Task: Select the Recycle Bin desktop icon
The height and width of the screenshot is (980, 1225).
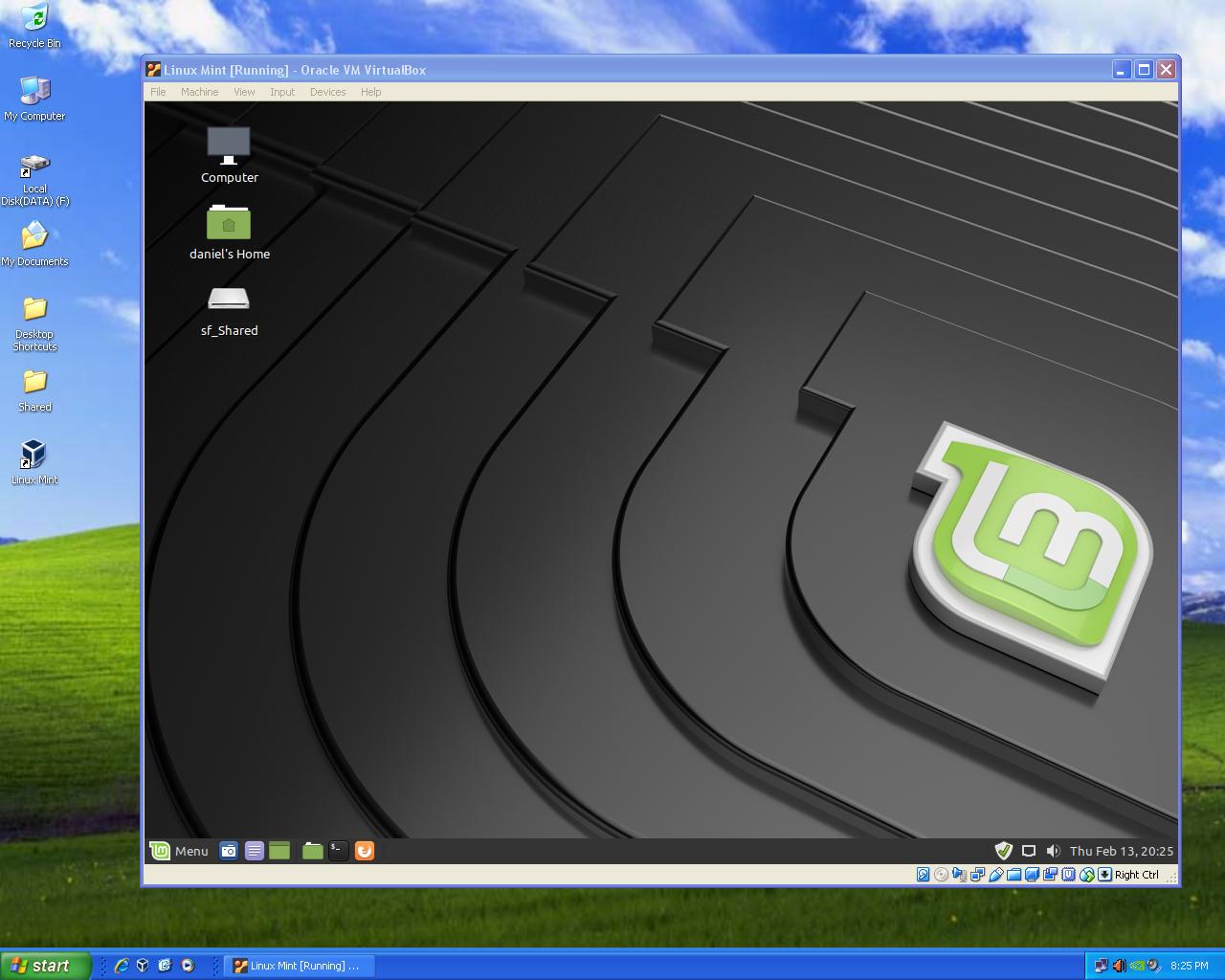Action: [34, 26]
